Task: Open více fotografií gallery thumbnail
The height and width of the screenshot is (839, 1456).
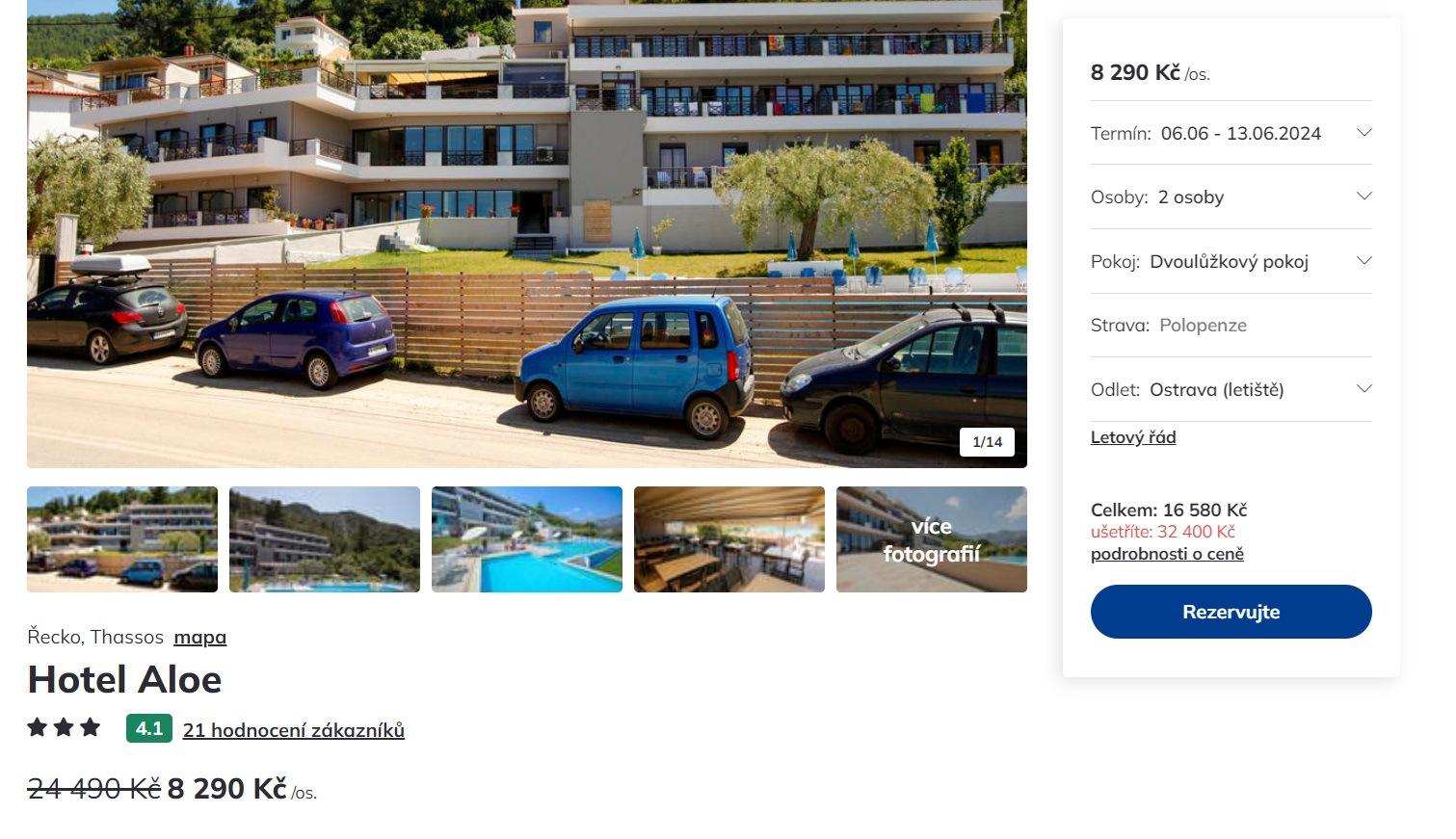Action: 932,539
